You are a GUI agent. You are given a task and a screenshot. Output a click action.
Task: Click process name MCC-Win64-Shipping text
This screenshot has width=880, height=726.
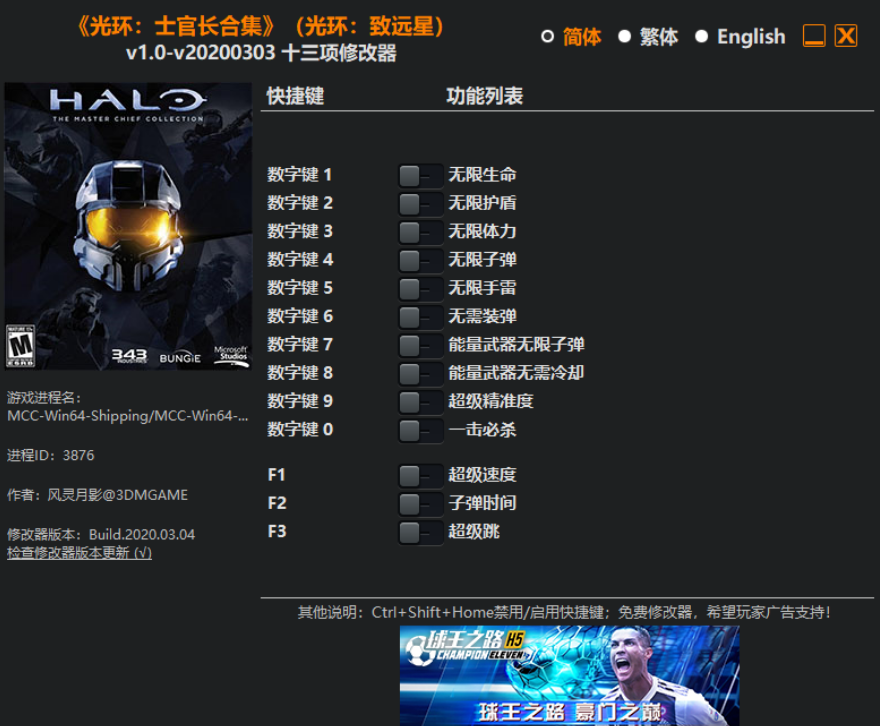coord(127,416)
